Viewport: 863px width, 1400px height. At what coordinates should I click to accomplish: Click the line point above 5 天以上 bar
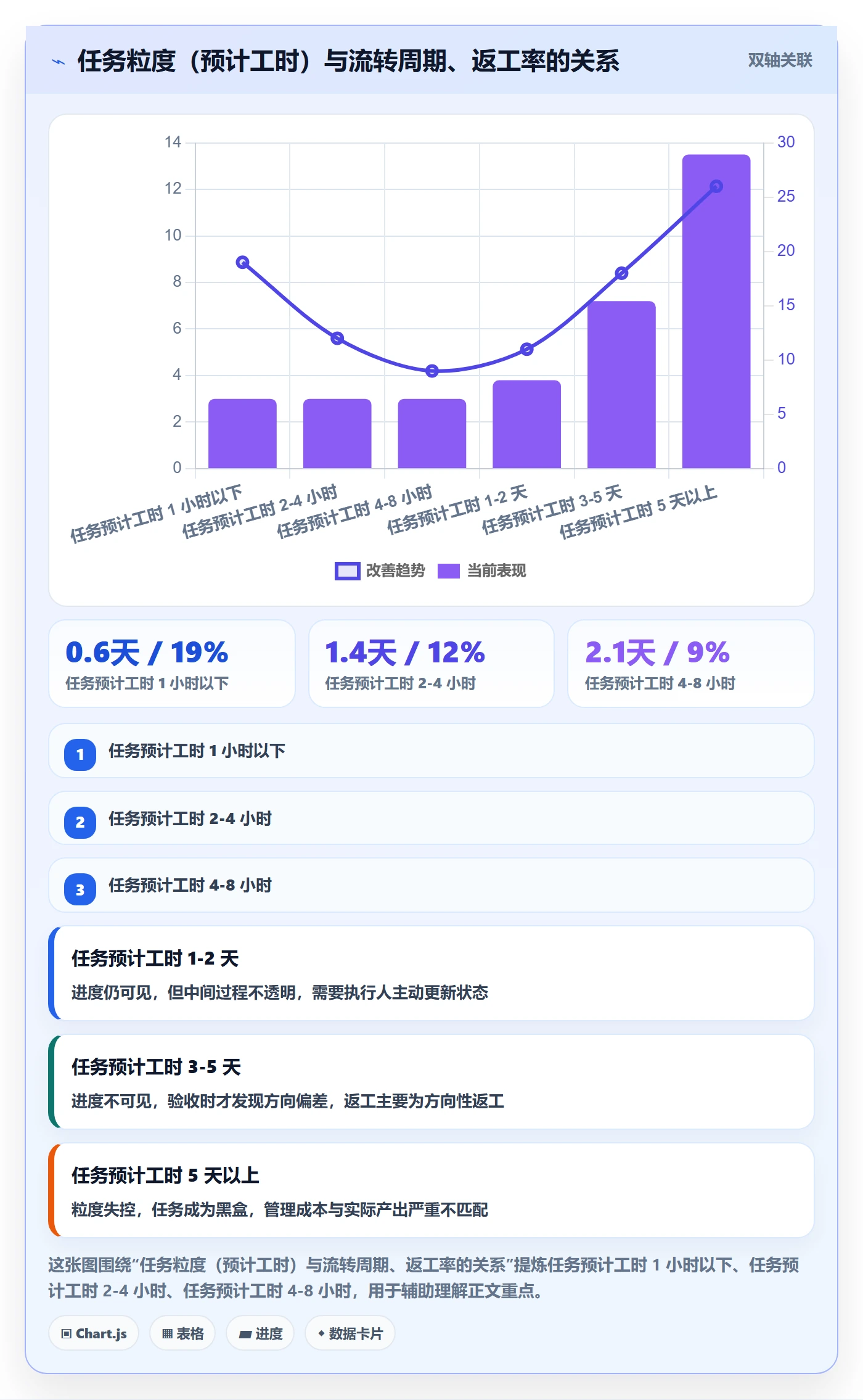(x=716, y=186)
